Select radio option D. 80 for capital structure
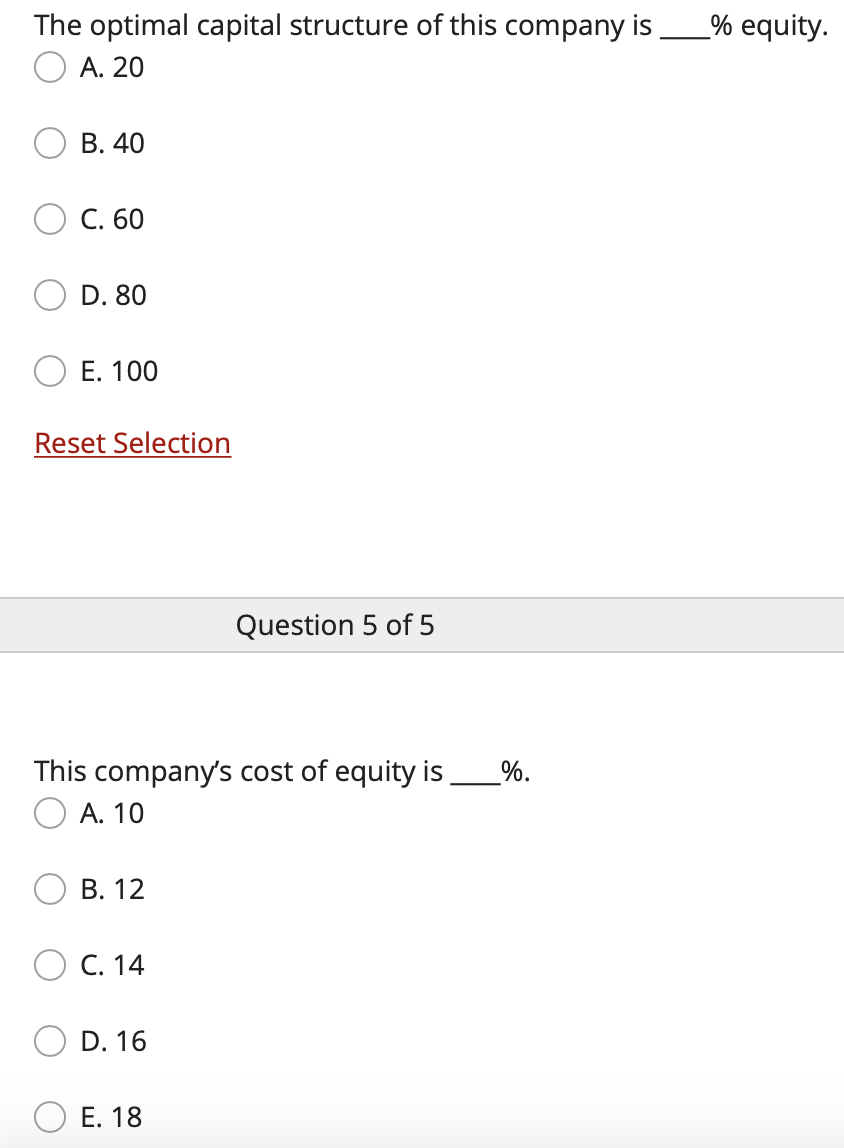Screen dimensions: 844x1148 click(x=49, y=295)
